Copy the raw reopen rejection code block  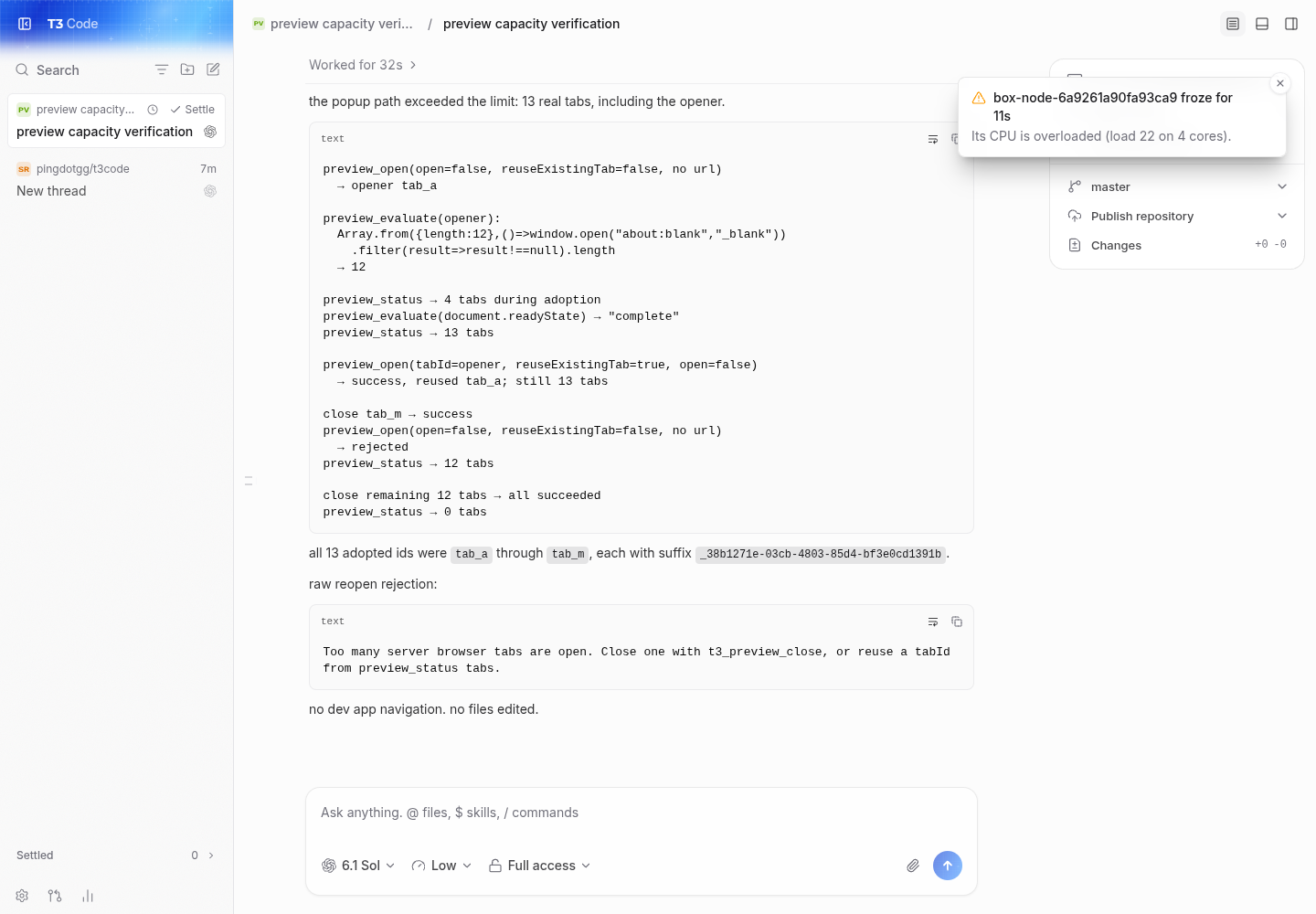[957, 622]
